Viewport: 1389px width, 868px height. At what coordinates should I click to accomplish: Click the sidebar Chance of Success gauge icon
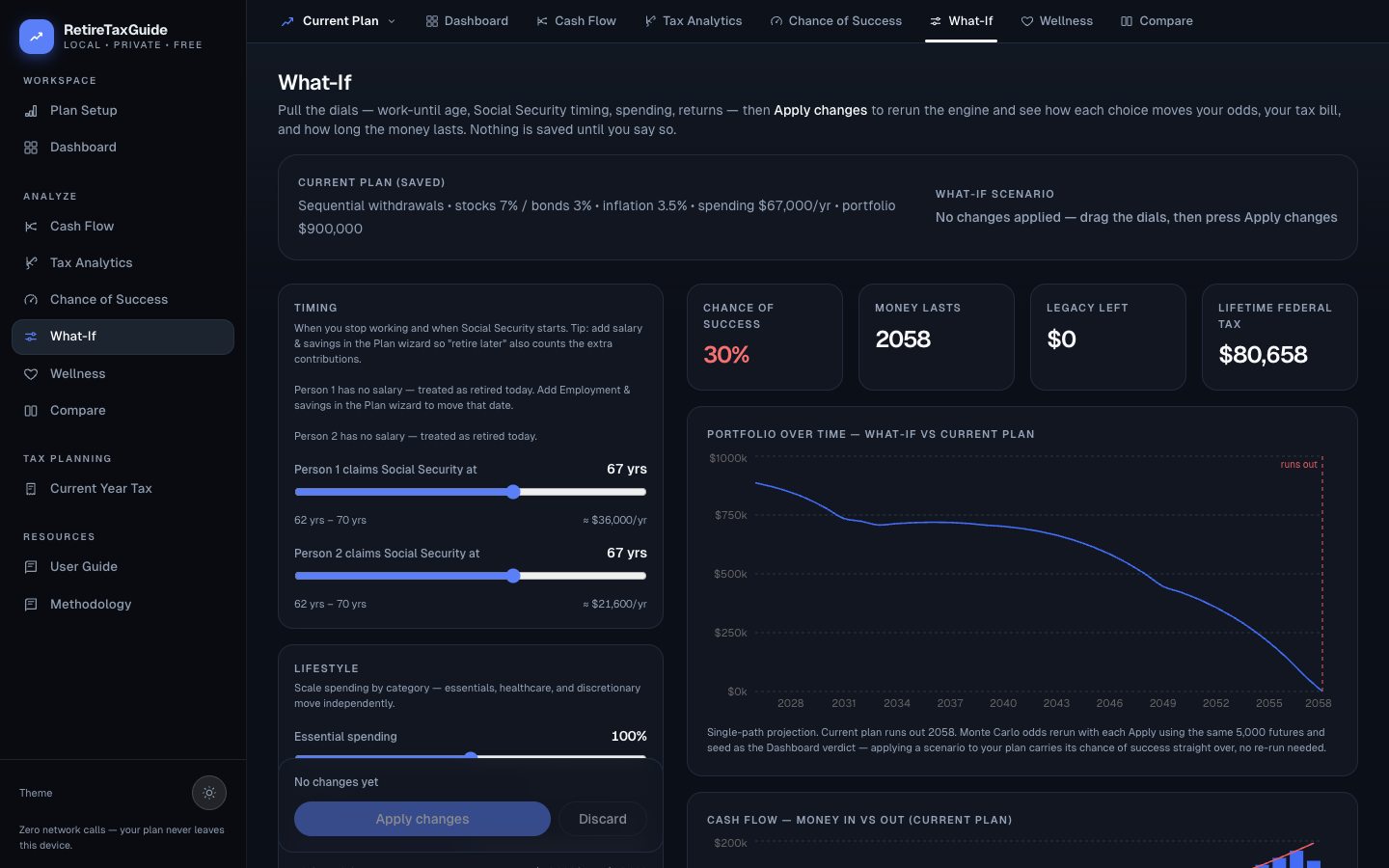[x=31, y=300]
